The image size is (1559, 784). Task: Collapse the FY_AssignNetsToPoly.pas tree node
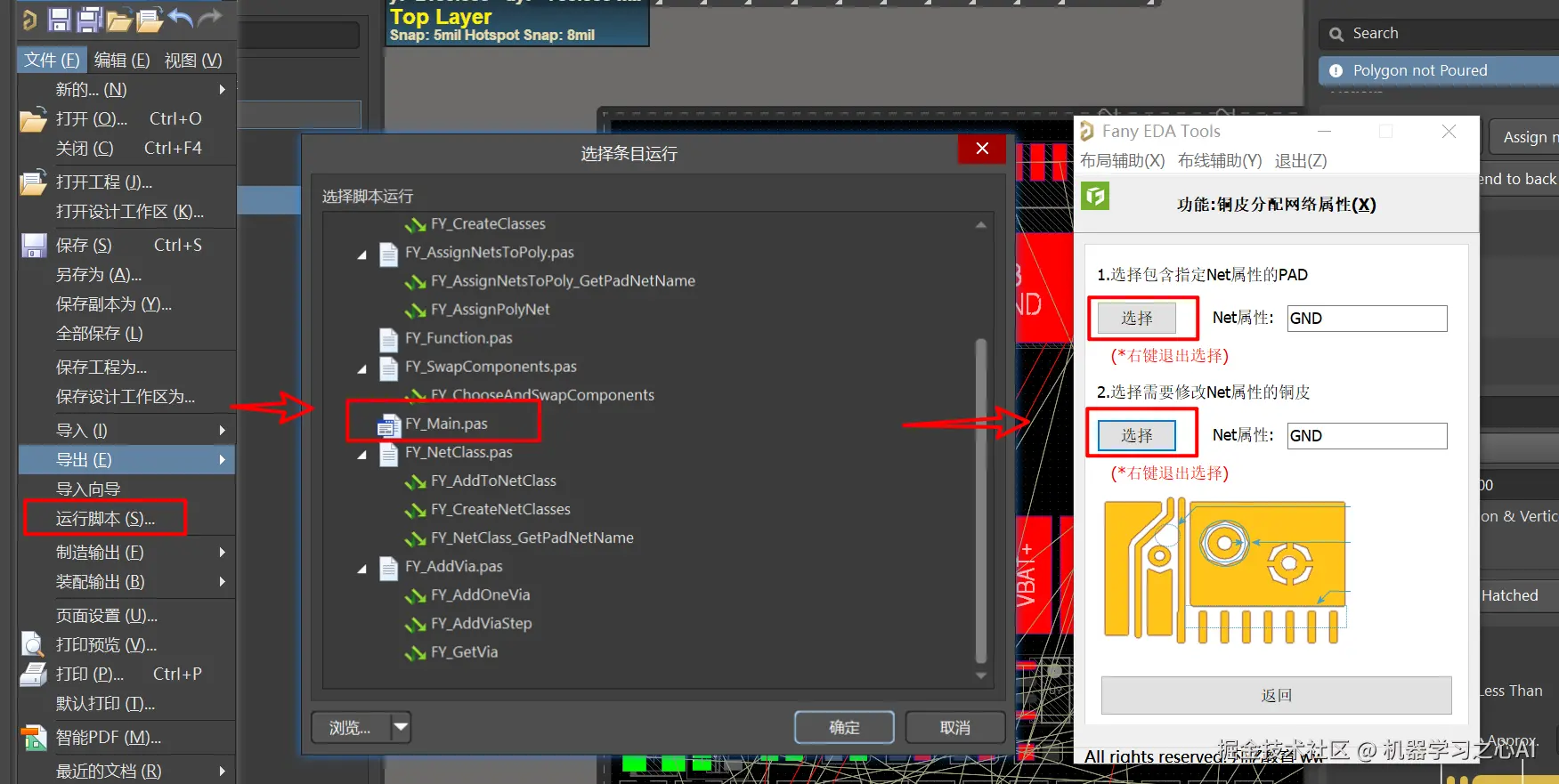(361, 255)
